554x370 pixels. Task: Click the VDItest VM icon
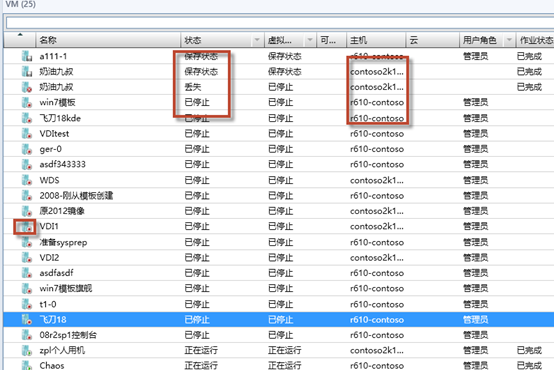point(27,134)
